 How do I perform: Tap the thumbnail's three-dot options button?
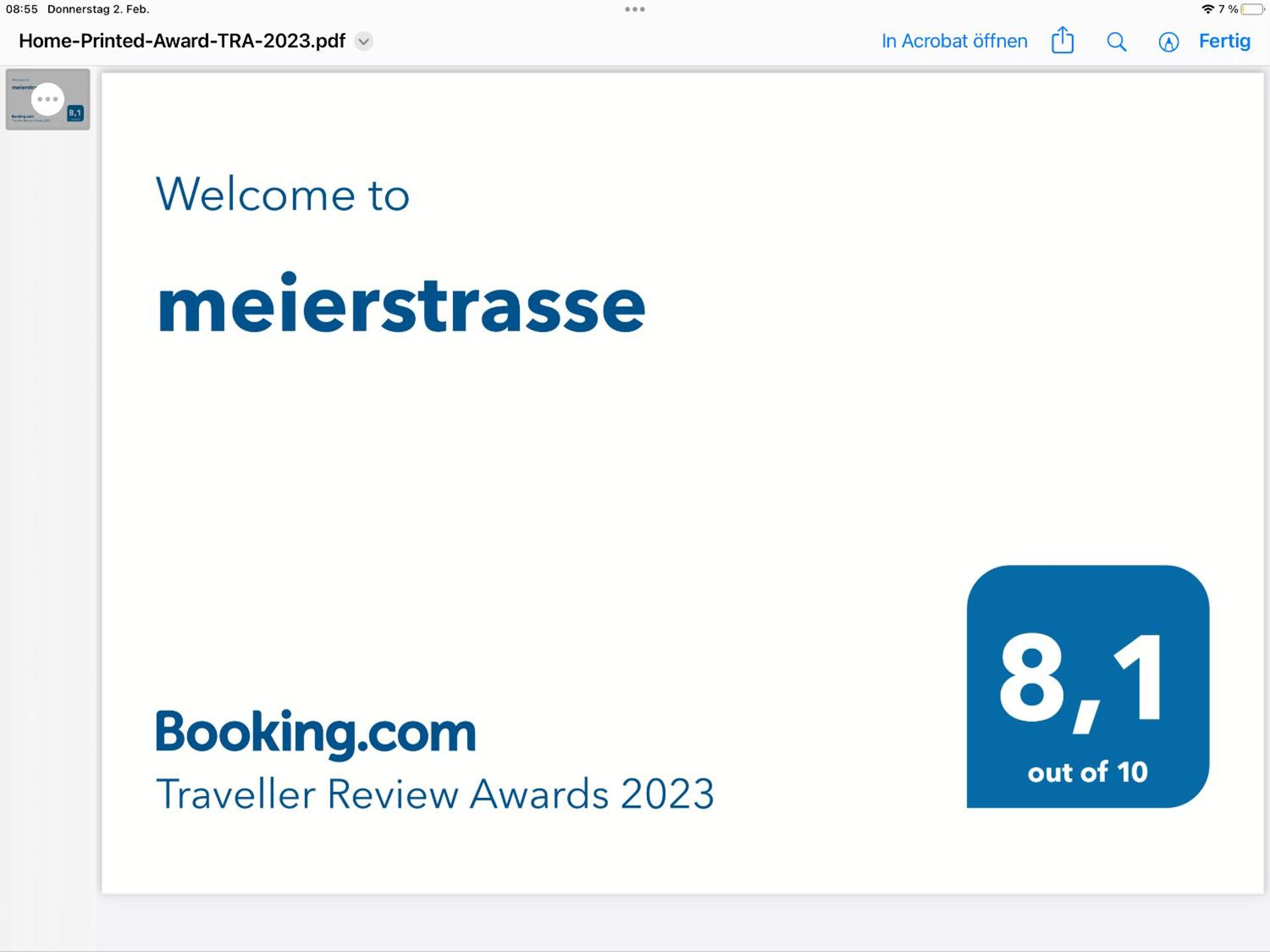click(48, 99)
